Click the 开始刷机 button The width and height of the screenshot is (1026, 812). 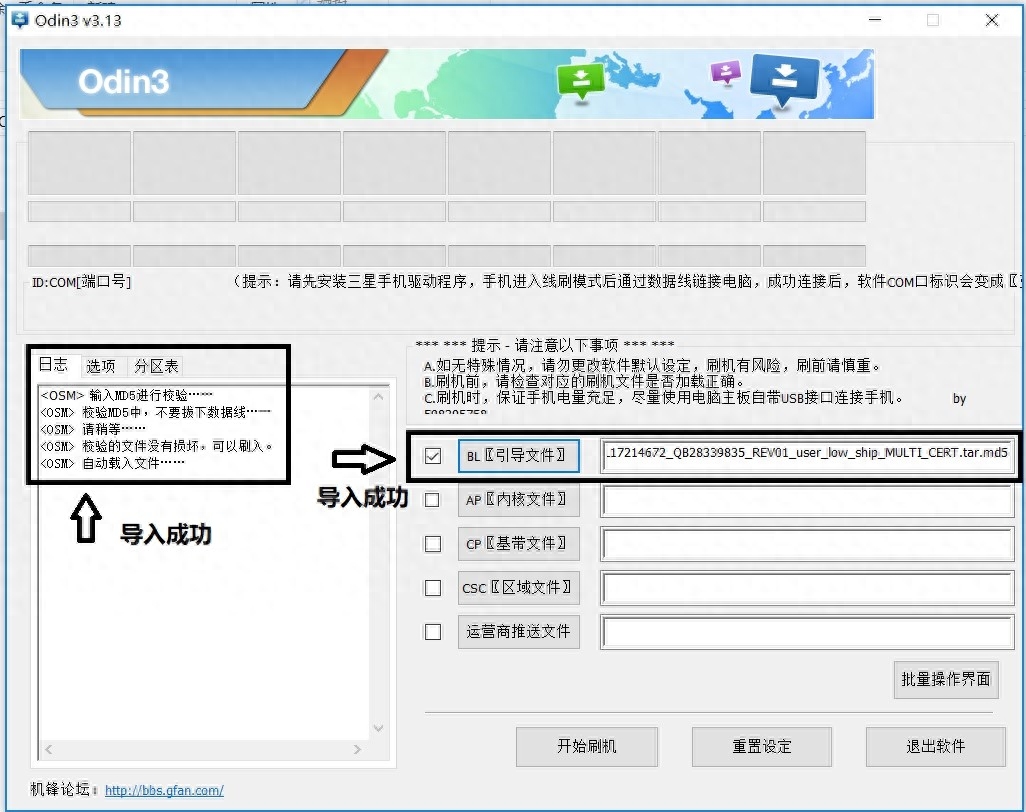pos(586,746)
